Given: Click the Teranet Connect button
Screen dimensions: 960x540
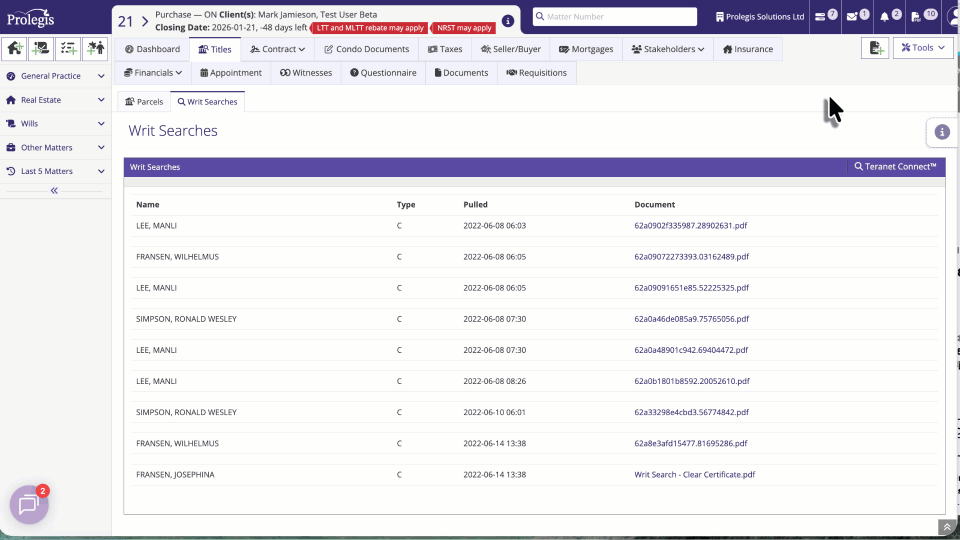Looking at the screenshot, I should [x=896, y=167].
